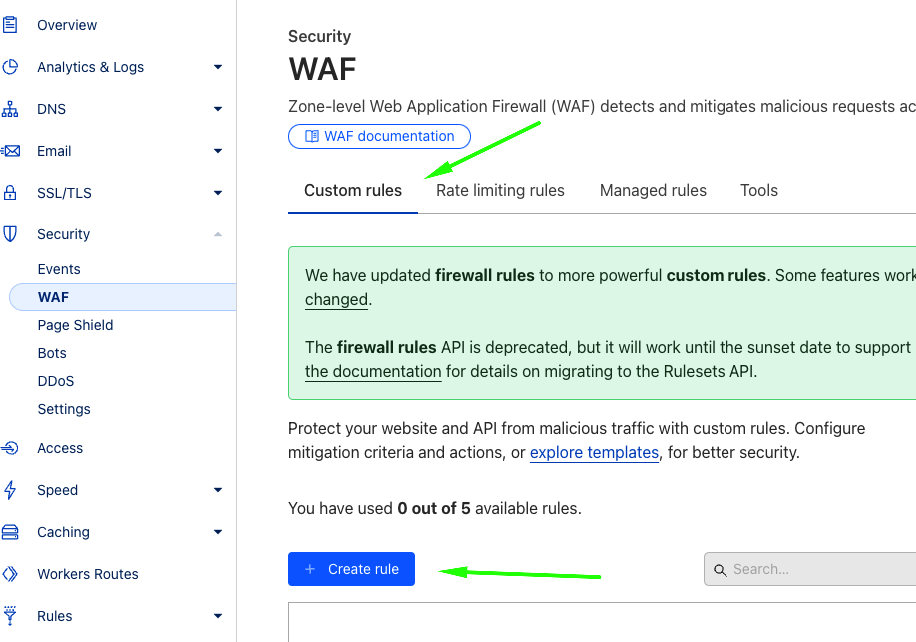This screenshot has width=916, height=642.
Task: Click the DNS network icon
Action: click(10, 109)
